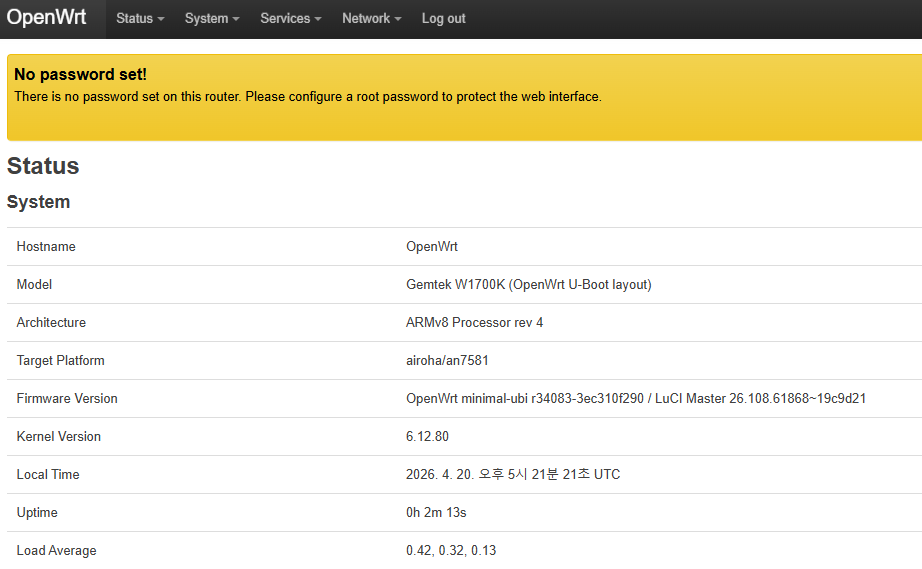Screen dimensions: 922x569
Task: Click the "Model" row label
Action: tap(34, 284)
